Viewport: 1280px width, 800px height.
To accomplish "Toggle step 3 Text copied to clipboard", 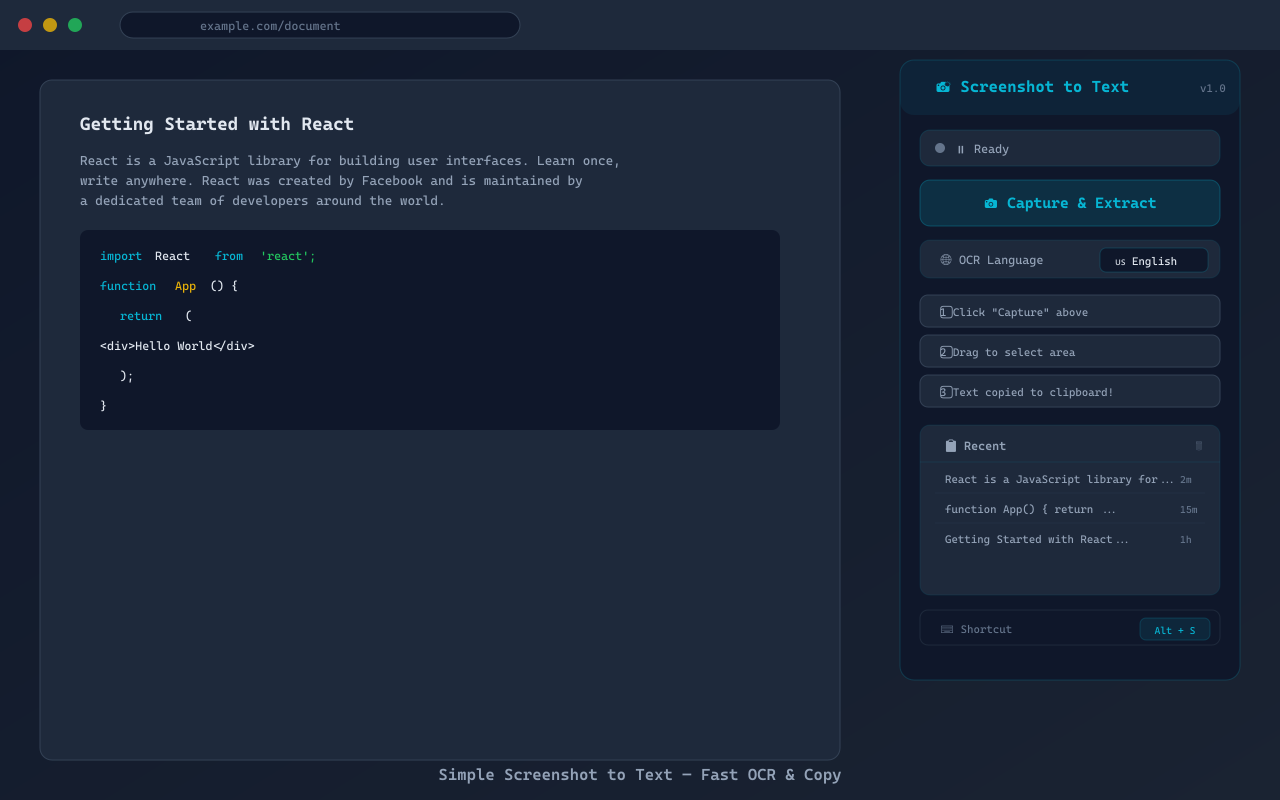I will click(1069, 391).
